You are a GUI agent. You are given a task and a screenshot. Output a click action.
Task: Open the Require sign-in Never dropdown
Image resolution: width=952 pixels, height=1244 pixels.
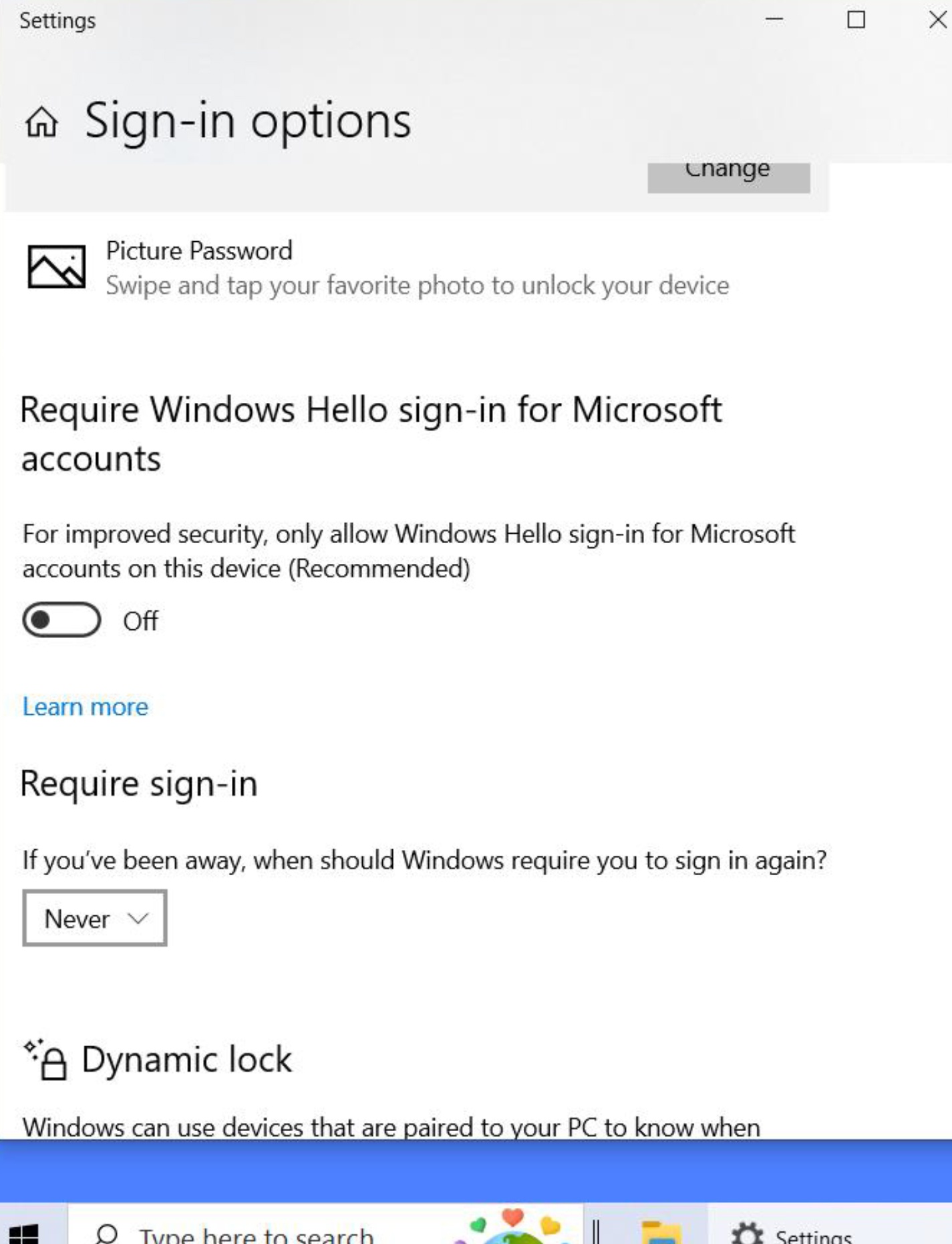click(95, 918)
